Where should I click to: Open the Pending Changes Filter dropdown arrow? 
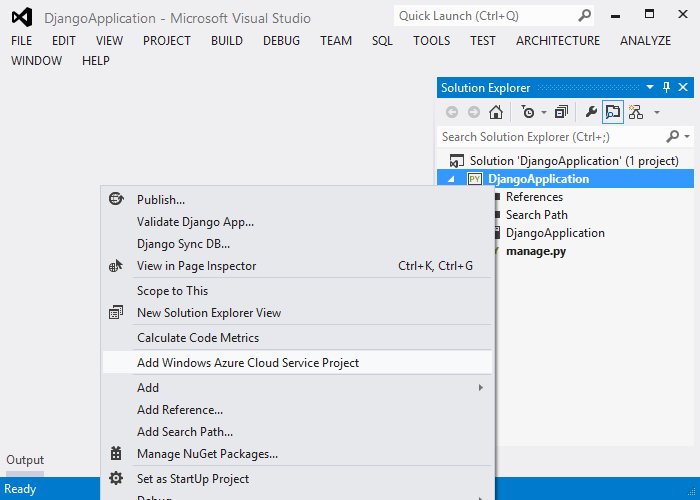point(544,112)
